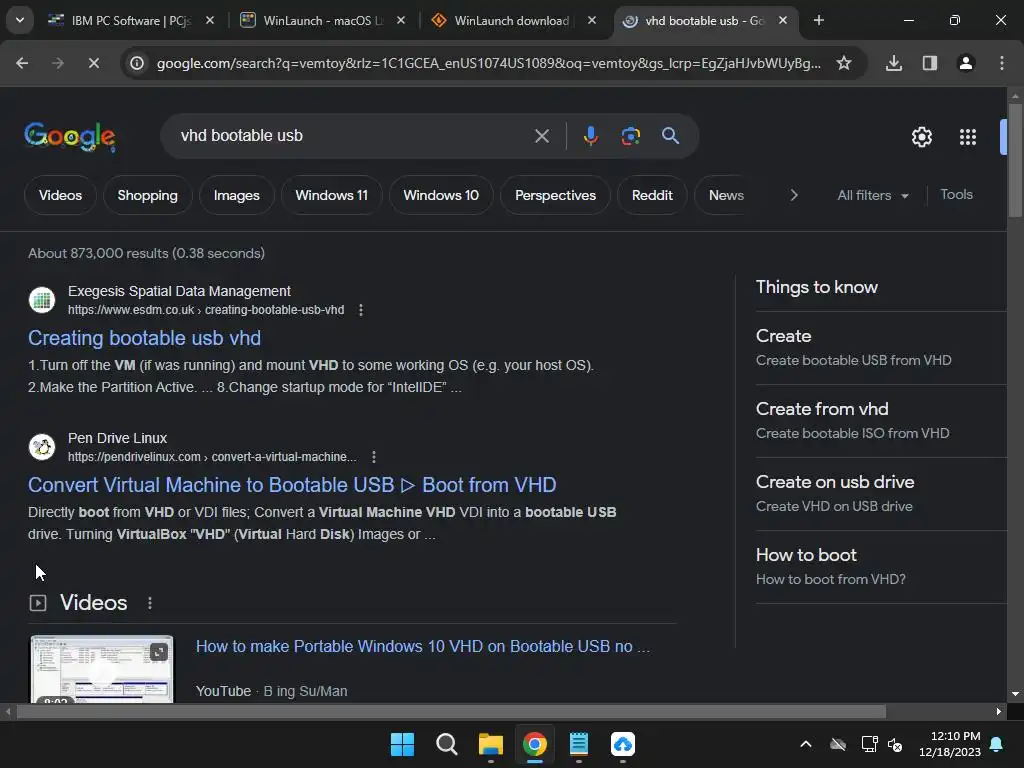Close the WinLaunch download tab
Screen dimensions: 1024x768
pyautogui.click(x=592, y=20)
